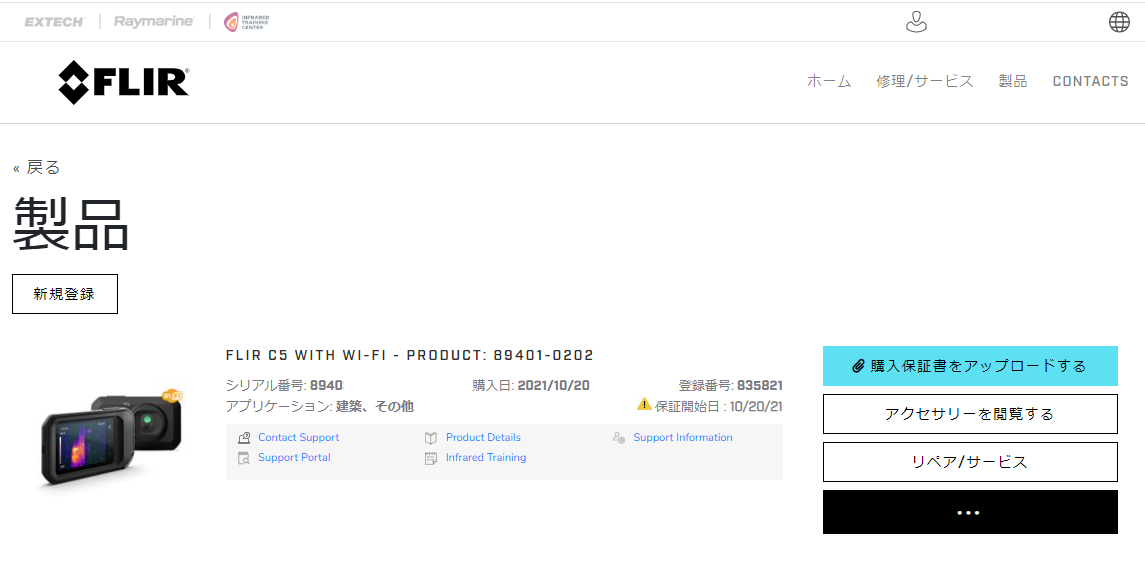This screenshot has width=1145, height=561.
Task: Go to ホーム menu item
Action: tap(829, 81)
